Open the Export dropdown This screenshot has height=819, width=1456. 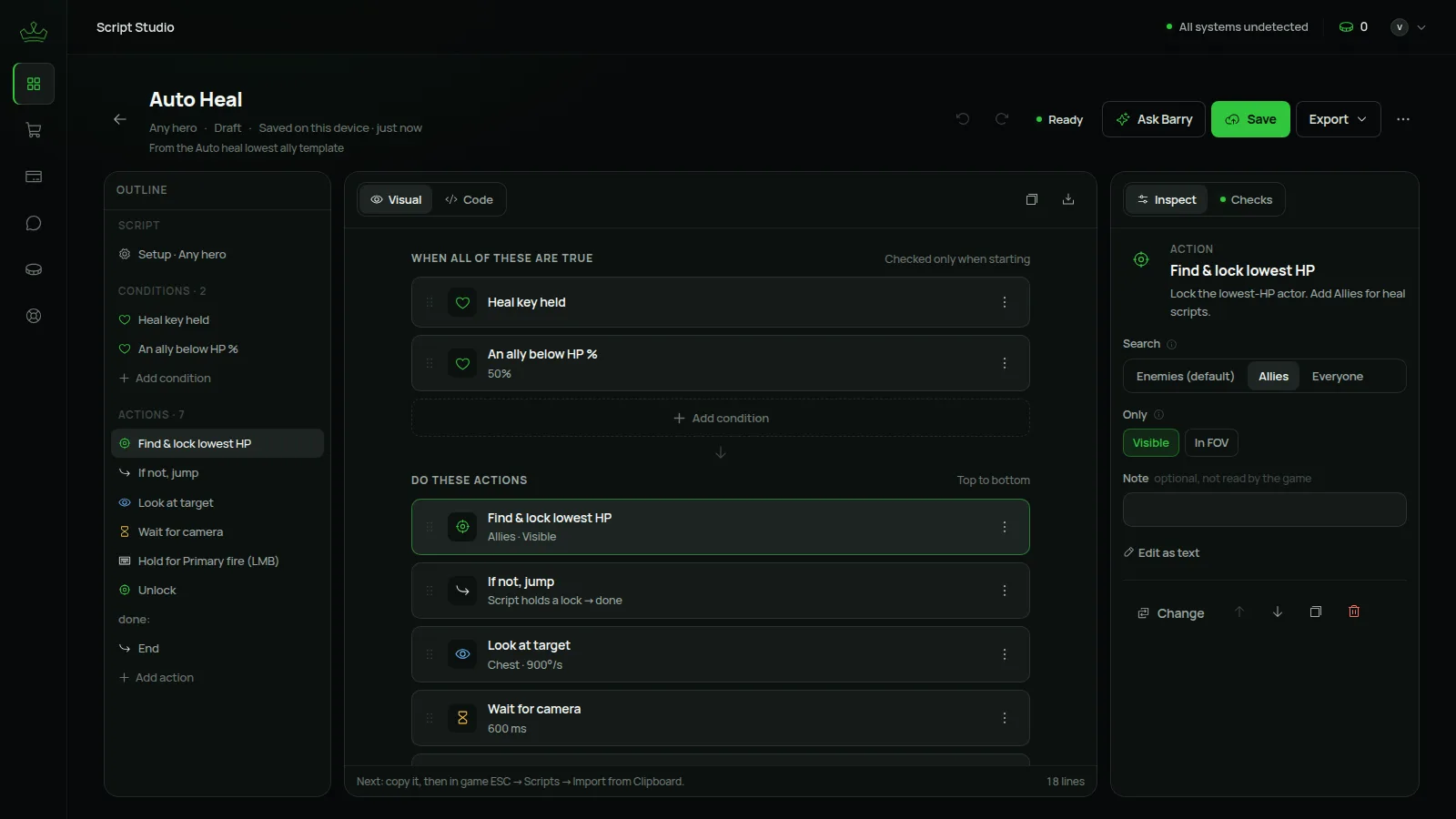click(x=1338, y=119)
